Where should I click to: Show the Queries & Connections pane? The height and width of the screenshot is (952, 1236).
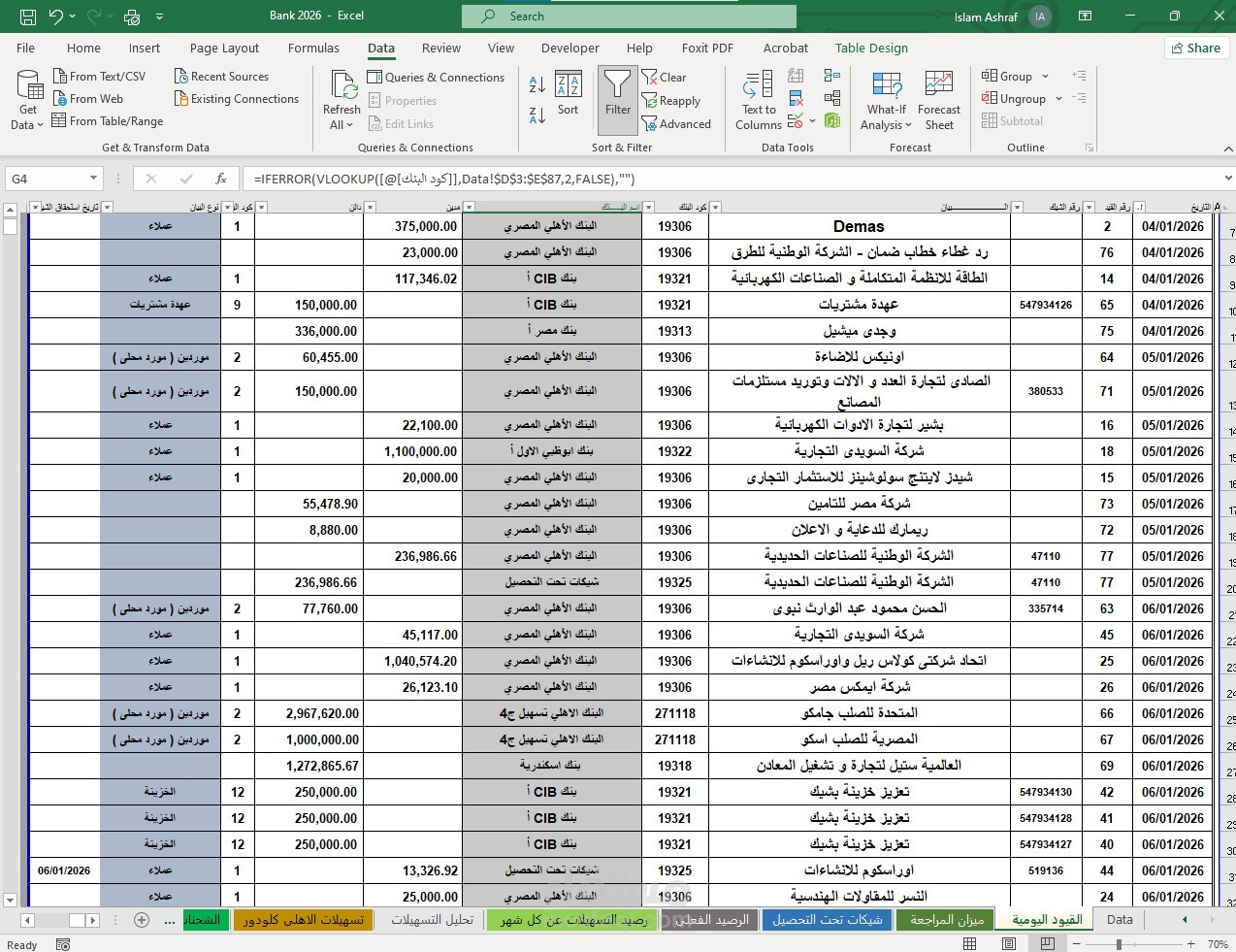(x=436, y=77)
